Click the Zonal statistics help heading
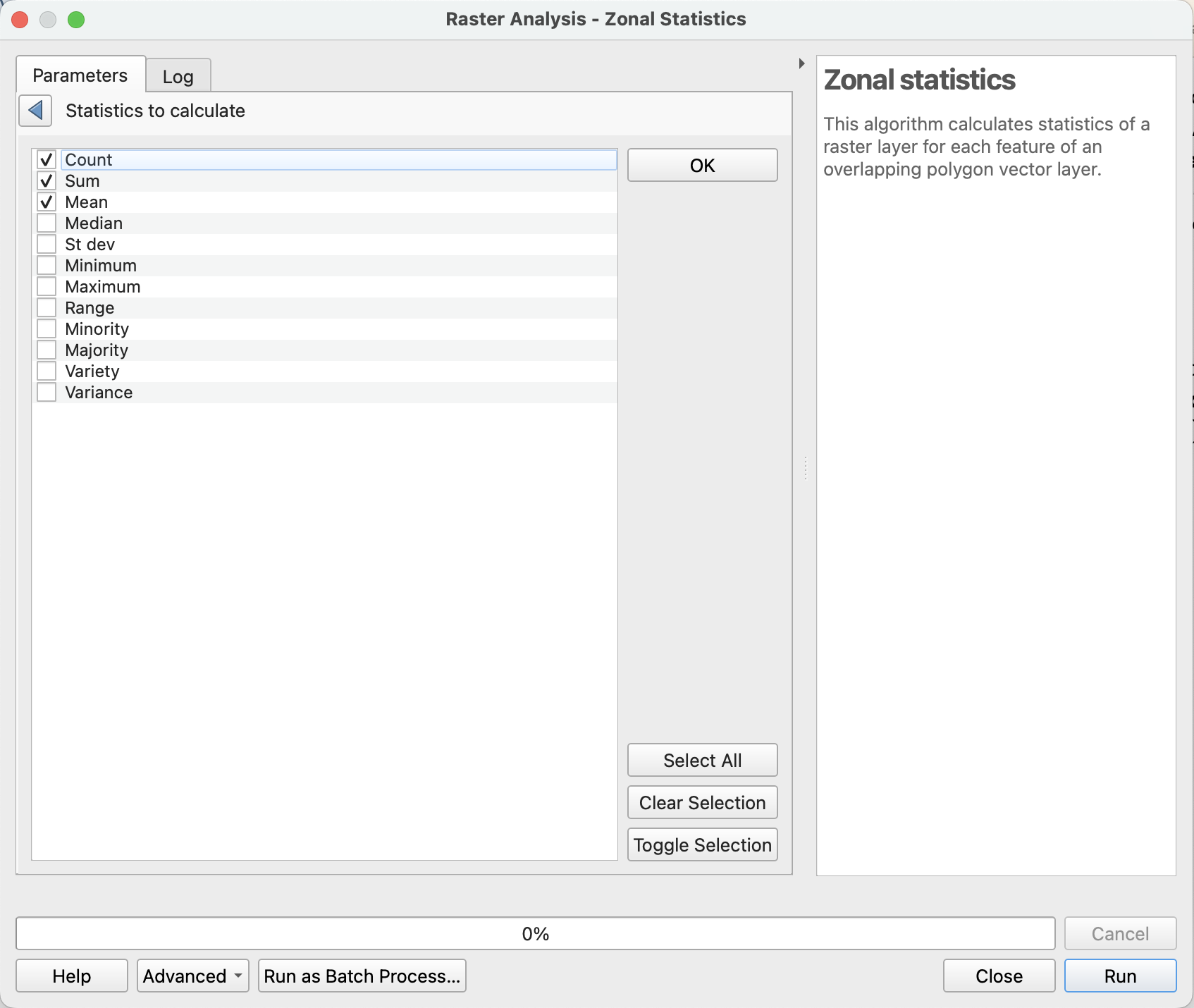This screenshot has width=1194, height=1008. pos(919,80)
